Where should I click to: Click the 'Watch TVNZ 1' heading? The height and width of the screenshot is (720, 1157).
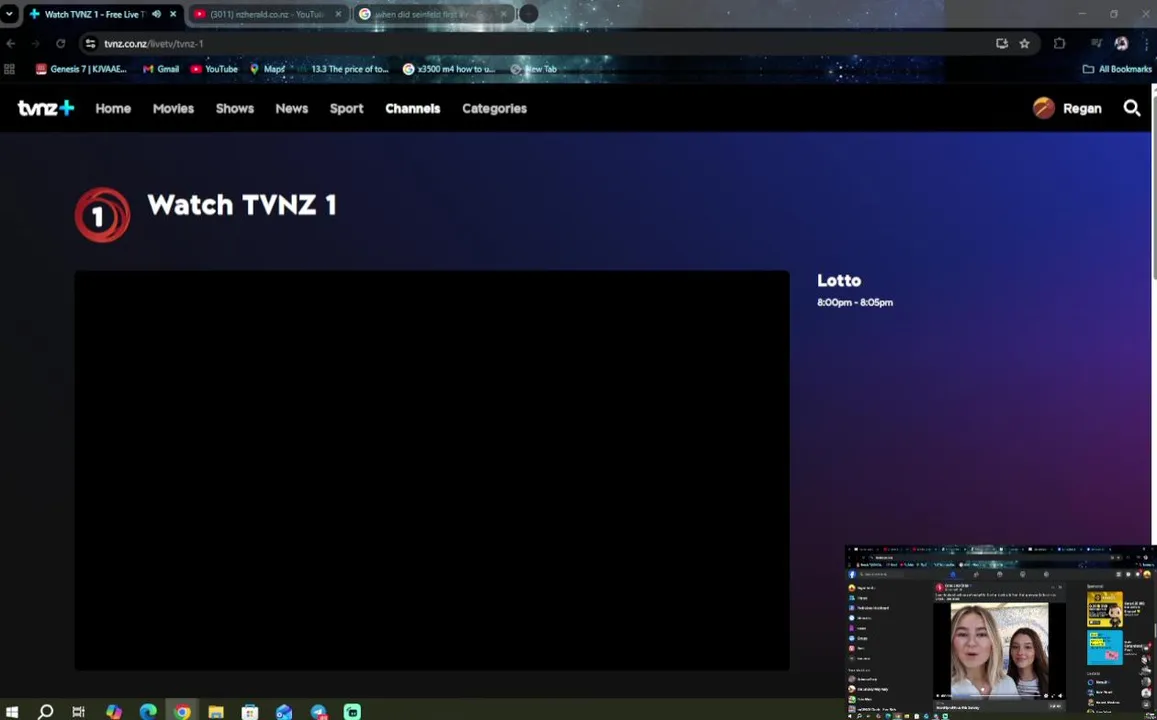(x=242, y=205)
